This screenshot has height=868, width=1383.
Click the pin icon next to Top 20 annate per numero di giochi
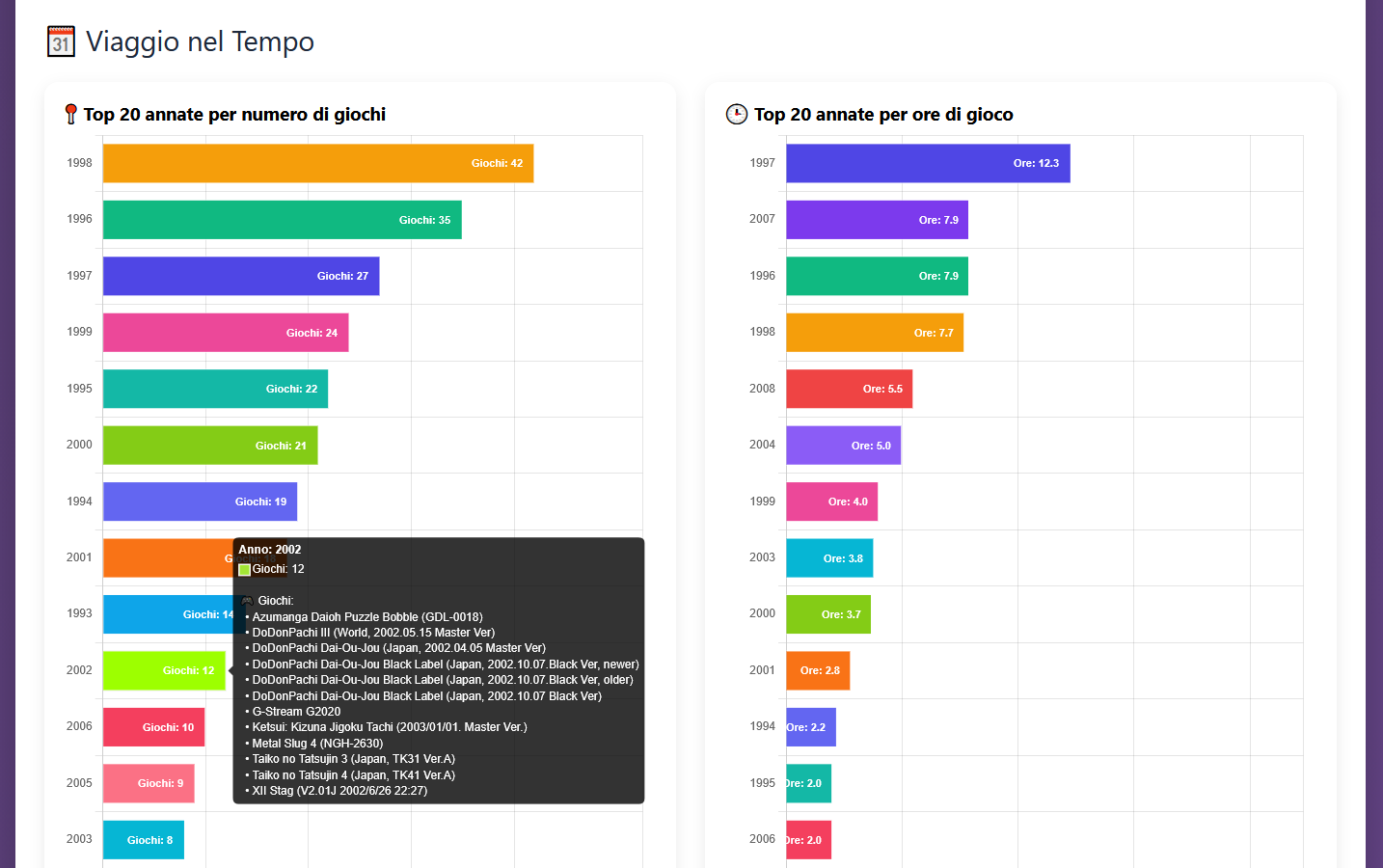coord(70,114)
